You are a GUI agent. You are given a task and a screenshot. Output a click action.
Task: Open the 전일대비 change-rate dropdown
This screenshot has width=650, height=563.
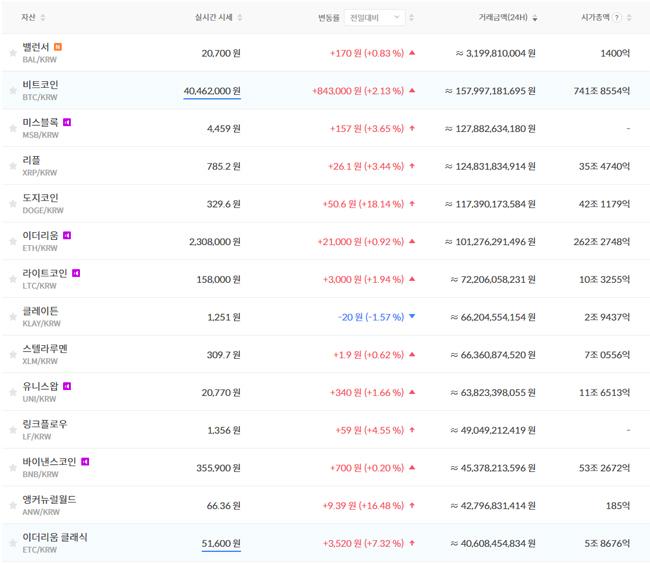pyautogui.click(x=375, y=17)
